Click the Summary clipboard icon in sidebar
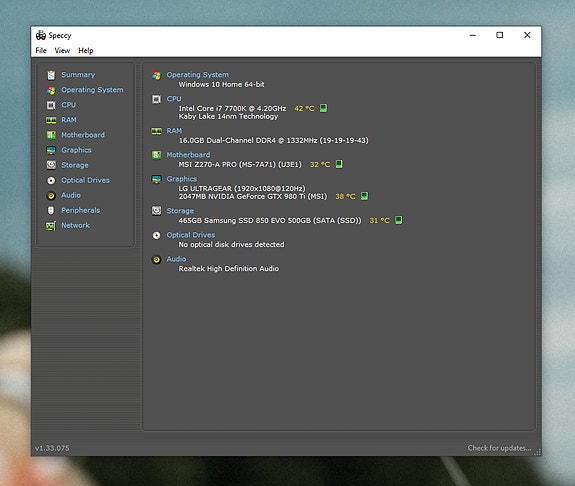This screenshot has width=575, height=486. [x=51, y=75]
